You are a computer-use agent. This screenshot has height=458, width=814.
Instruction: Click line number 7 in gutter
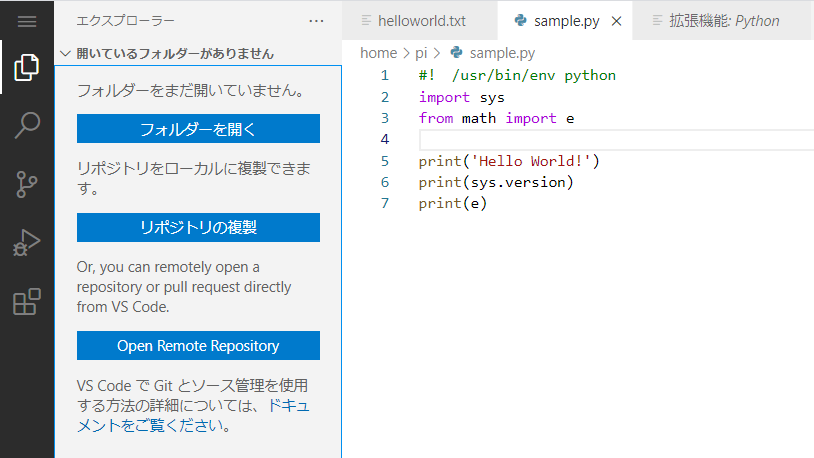pos(385,203)
